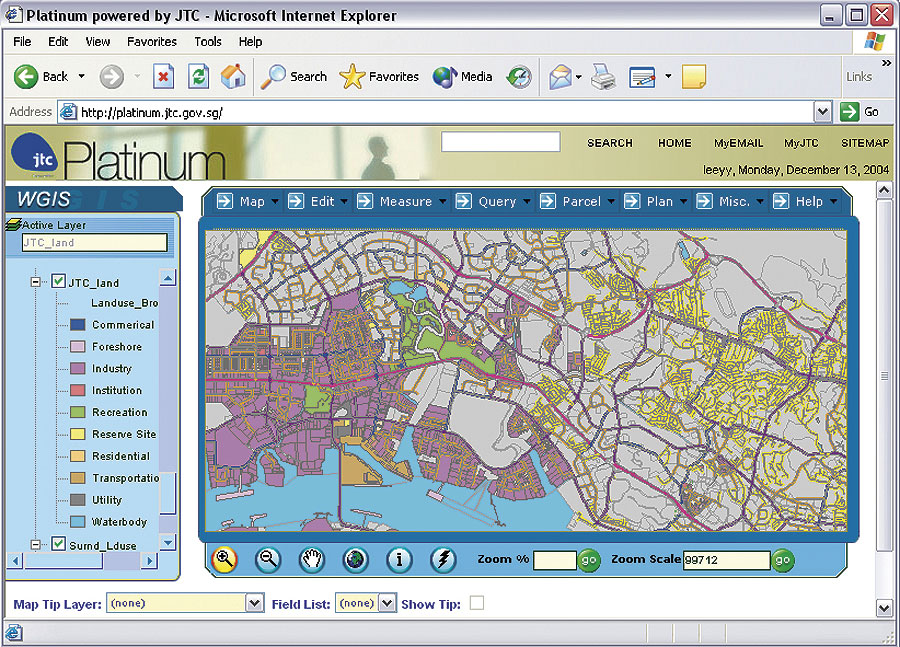Select the Zoom Out map tool
The image size is (900, 647).
tap(268, 559)
